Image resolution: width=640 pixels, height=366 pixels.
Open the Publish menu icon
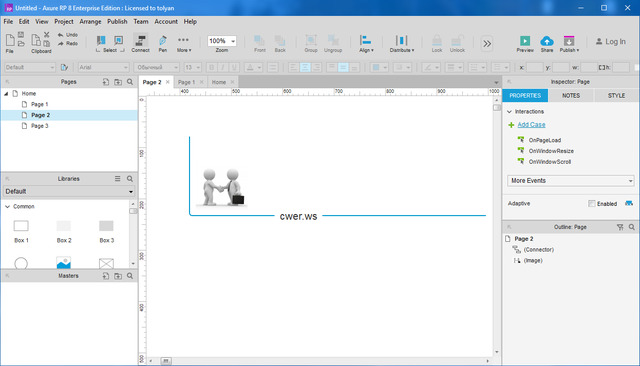[x=569, y=43]
